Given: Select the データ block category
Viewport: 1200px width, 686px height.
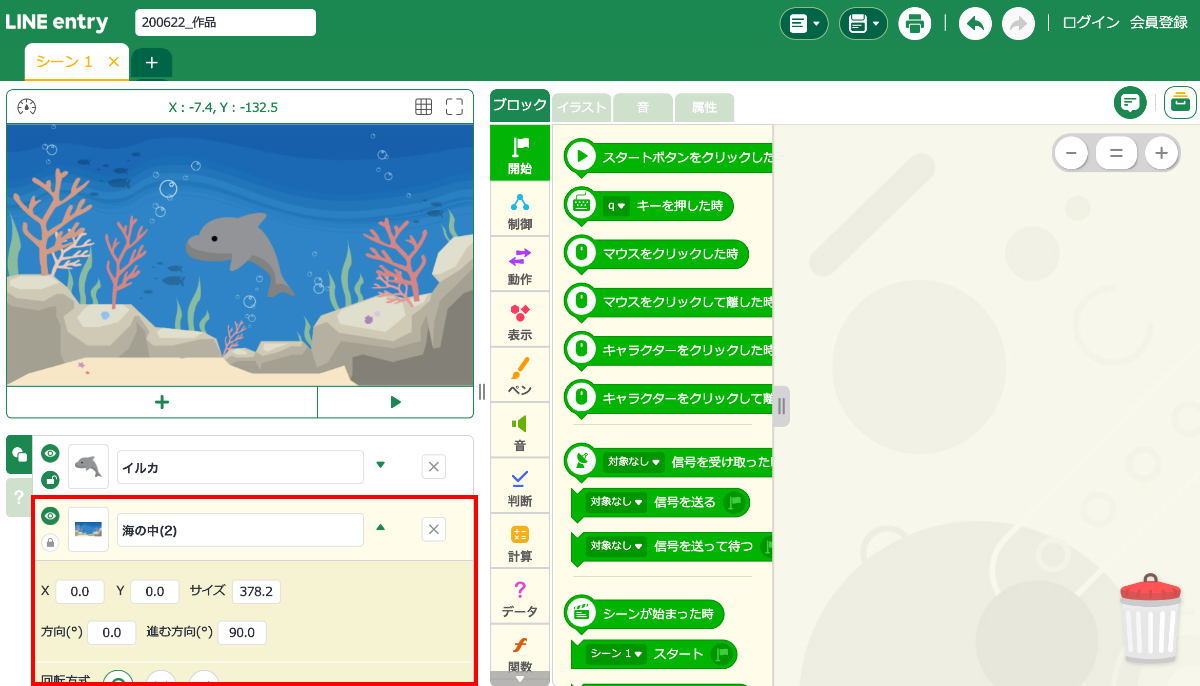Looking at the screenshot, I should pyautogui.click(x=520, y=597).
